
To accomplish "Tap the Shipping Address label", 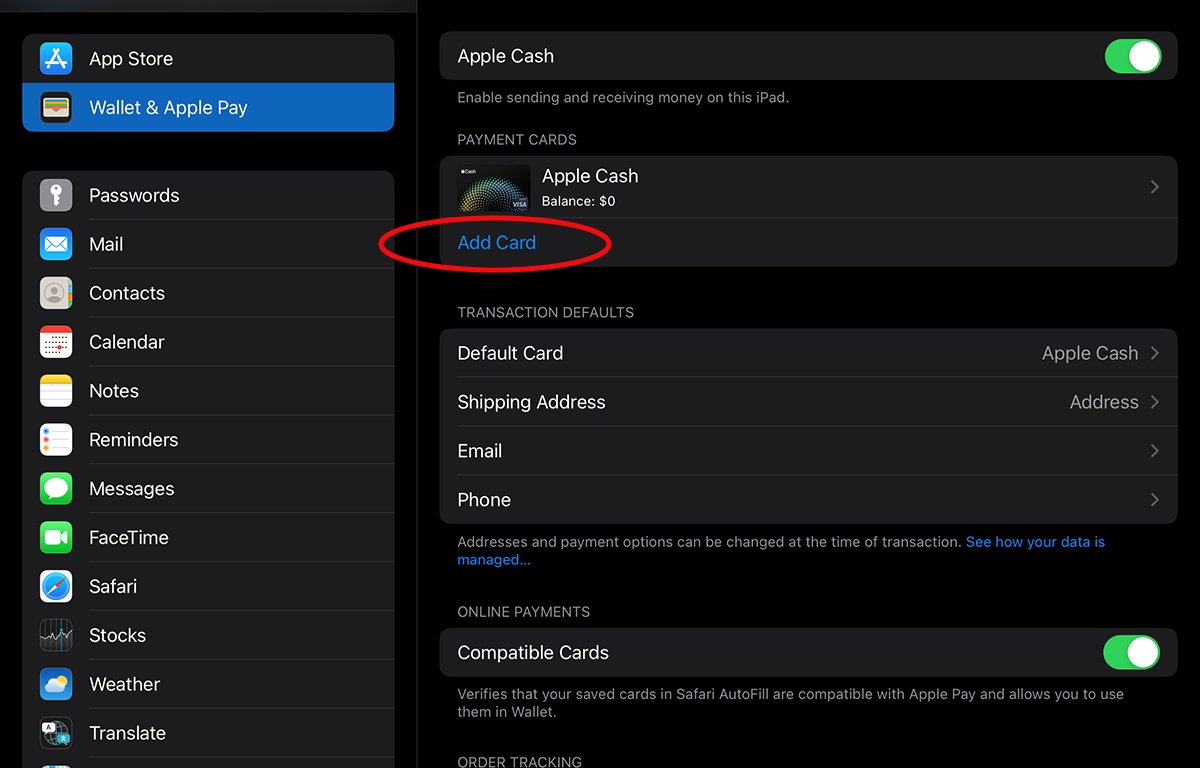I will (531, 402).
